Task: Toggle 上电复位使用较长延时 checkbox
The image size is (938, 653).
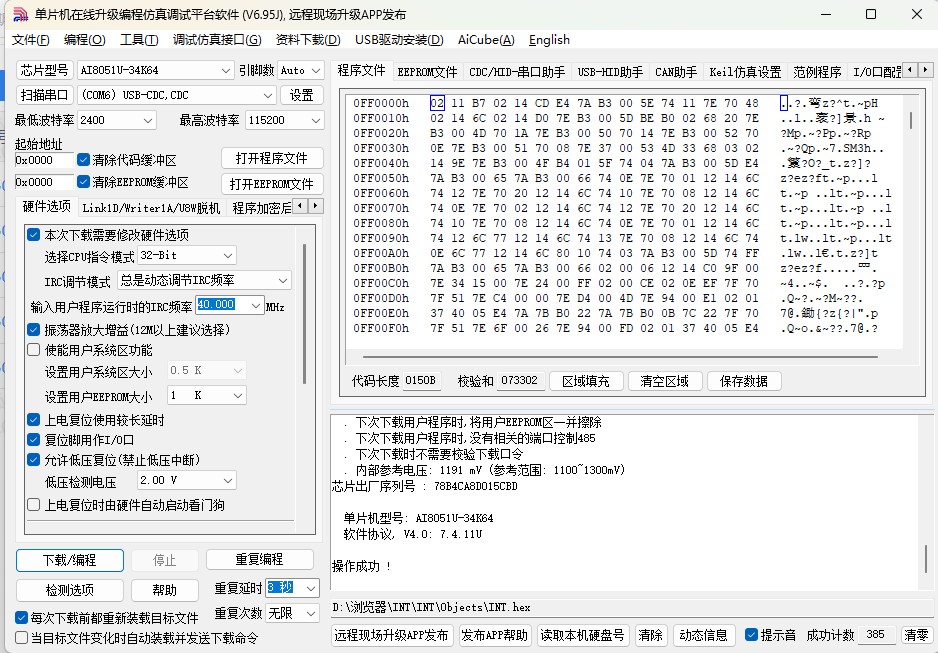Action: [x=34, y=420]
